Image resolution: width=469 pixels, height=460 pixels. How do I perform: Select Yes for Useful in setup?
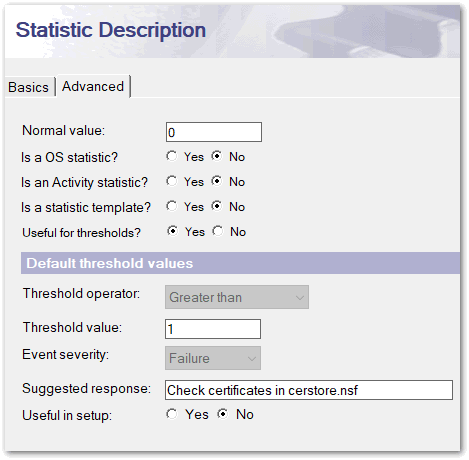coord(172,414)
